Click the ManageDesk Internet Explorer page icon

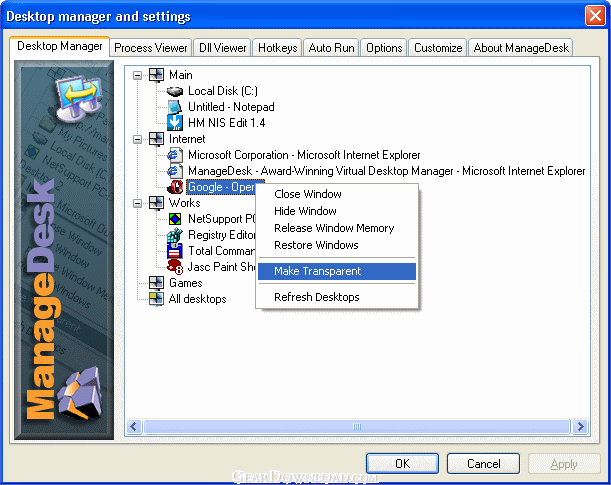[x=175, y=171]
